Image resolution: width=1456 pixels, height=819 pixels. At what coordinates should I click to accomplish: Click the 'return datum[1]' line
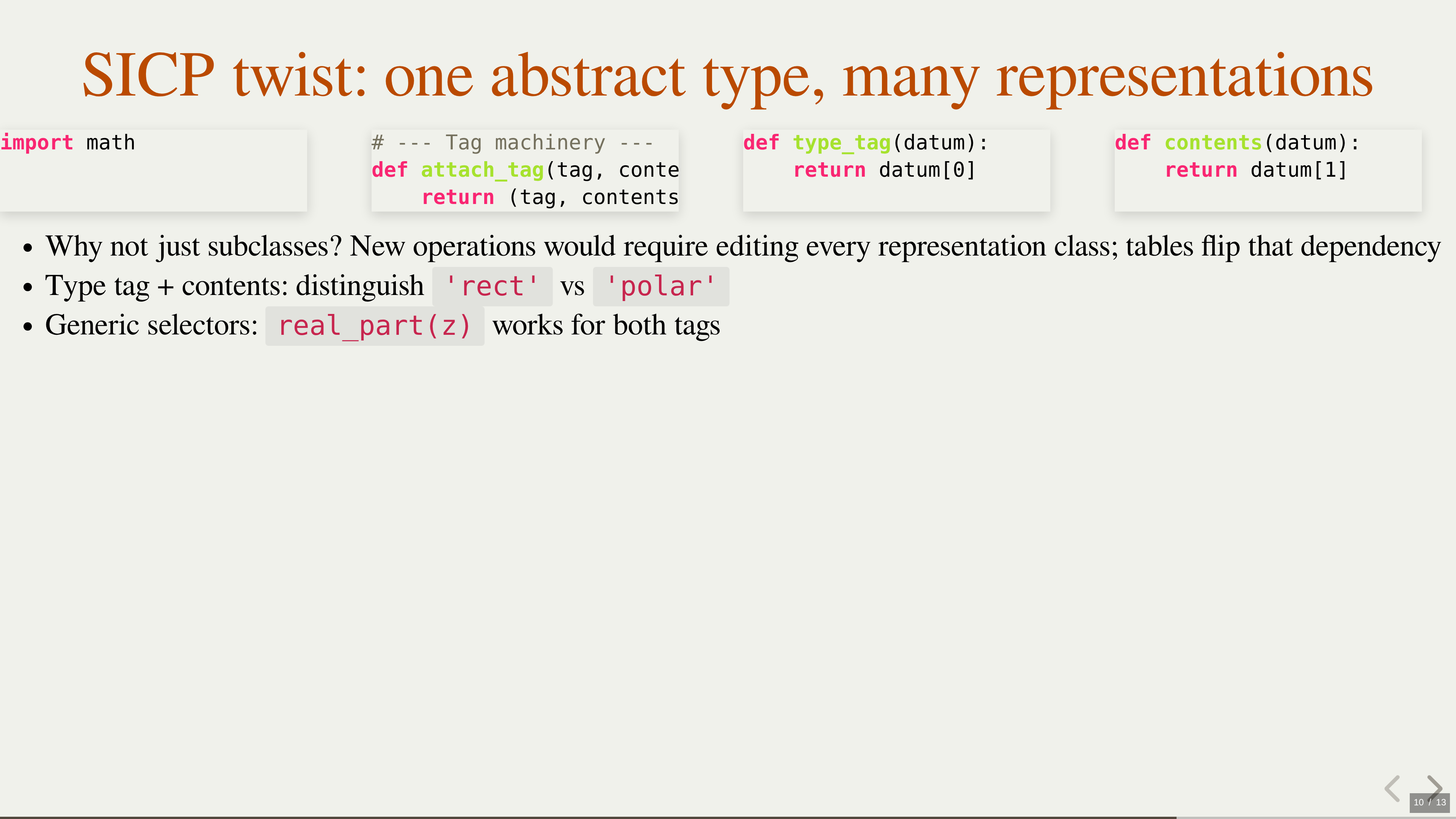pos(1256,170)
